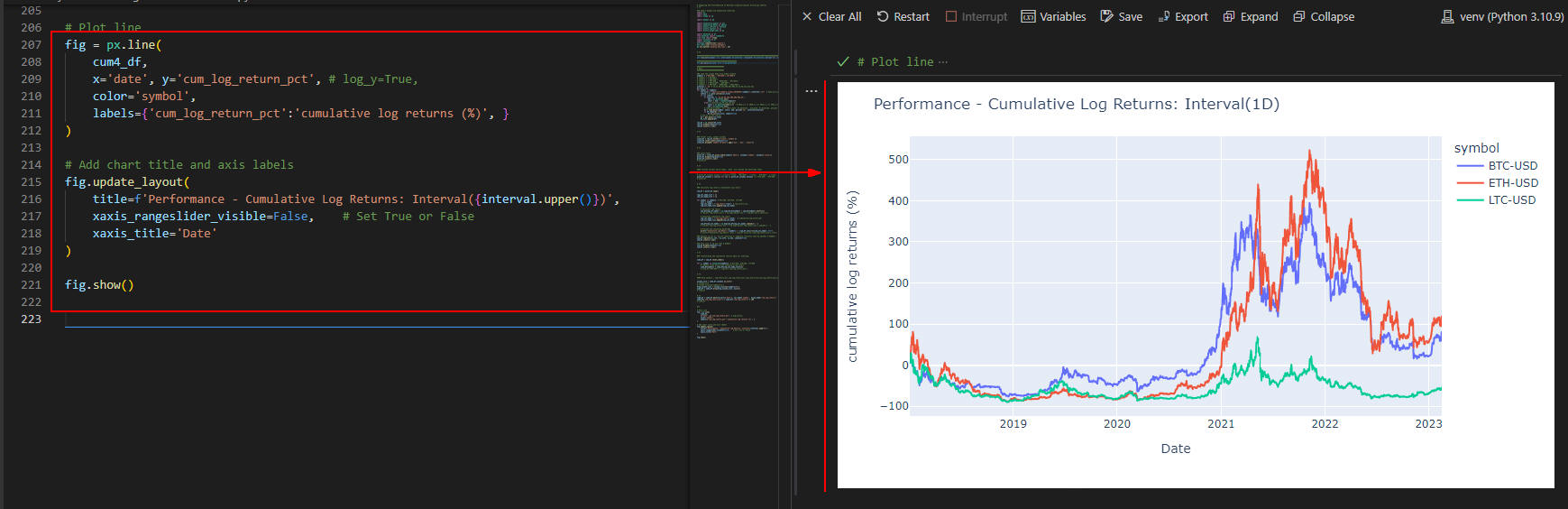The image size is (1568, 509).
Task: Click line number 215 in gutter
Action: [x=31, y=181]
